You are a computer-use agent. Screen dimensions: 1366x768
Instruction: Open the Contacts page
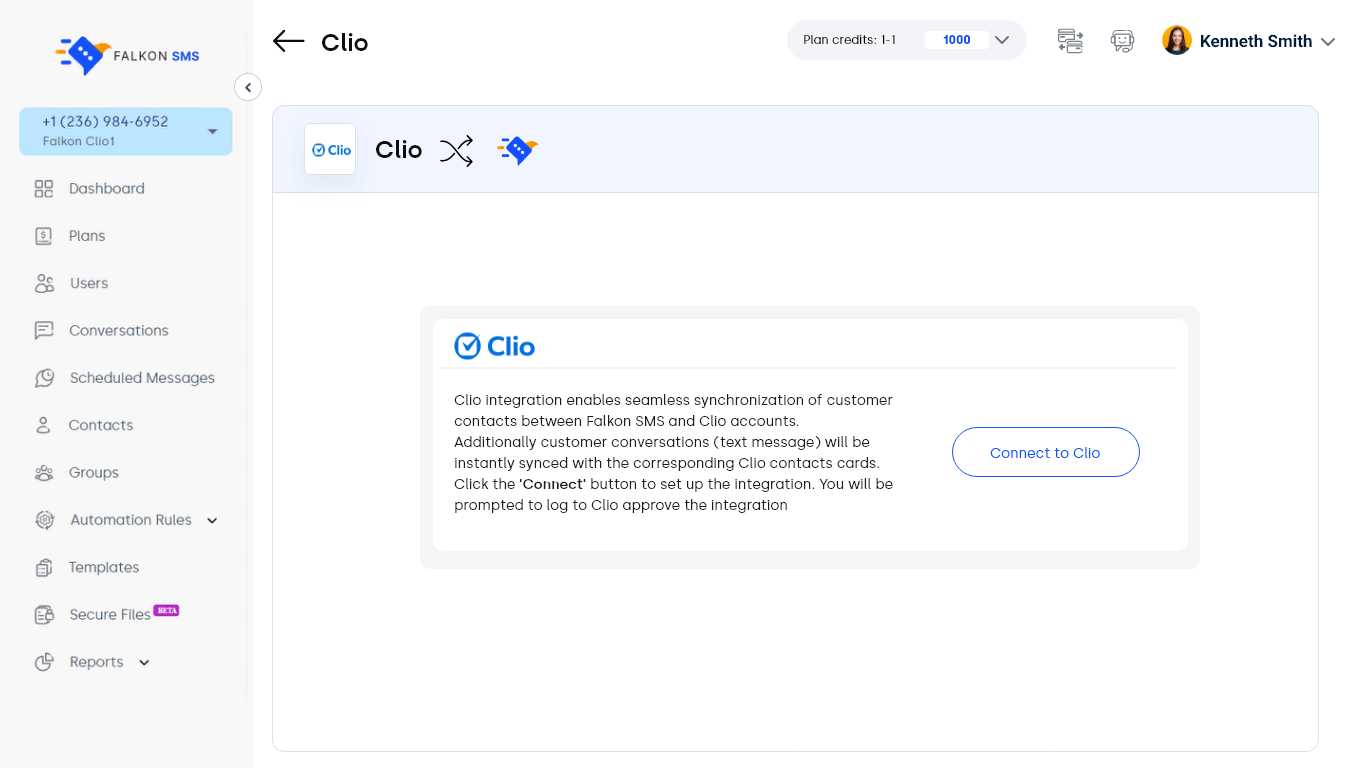[x=101, y=426]
